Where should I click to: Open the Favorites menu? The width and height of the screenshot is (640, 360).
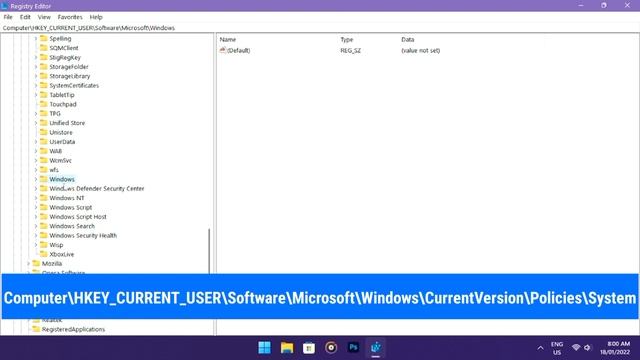pos(70,17)
